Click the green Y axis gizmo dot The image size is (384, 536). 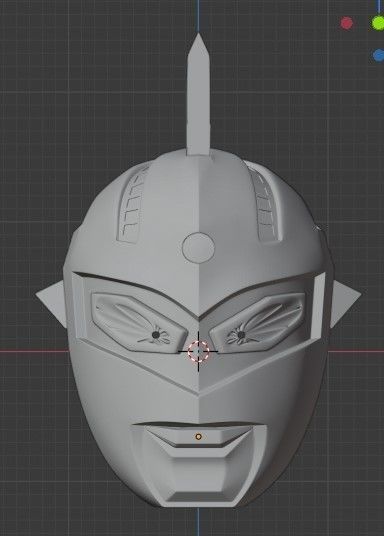(378, 23)
